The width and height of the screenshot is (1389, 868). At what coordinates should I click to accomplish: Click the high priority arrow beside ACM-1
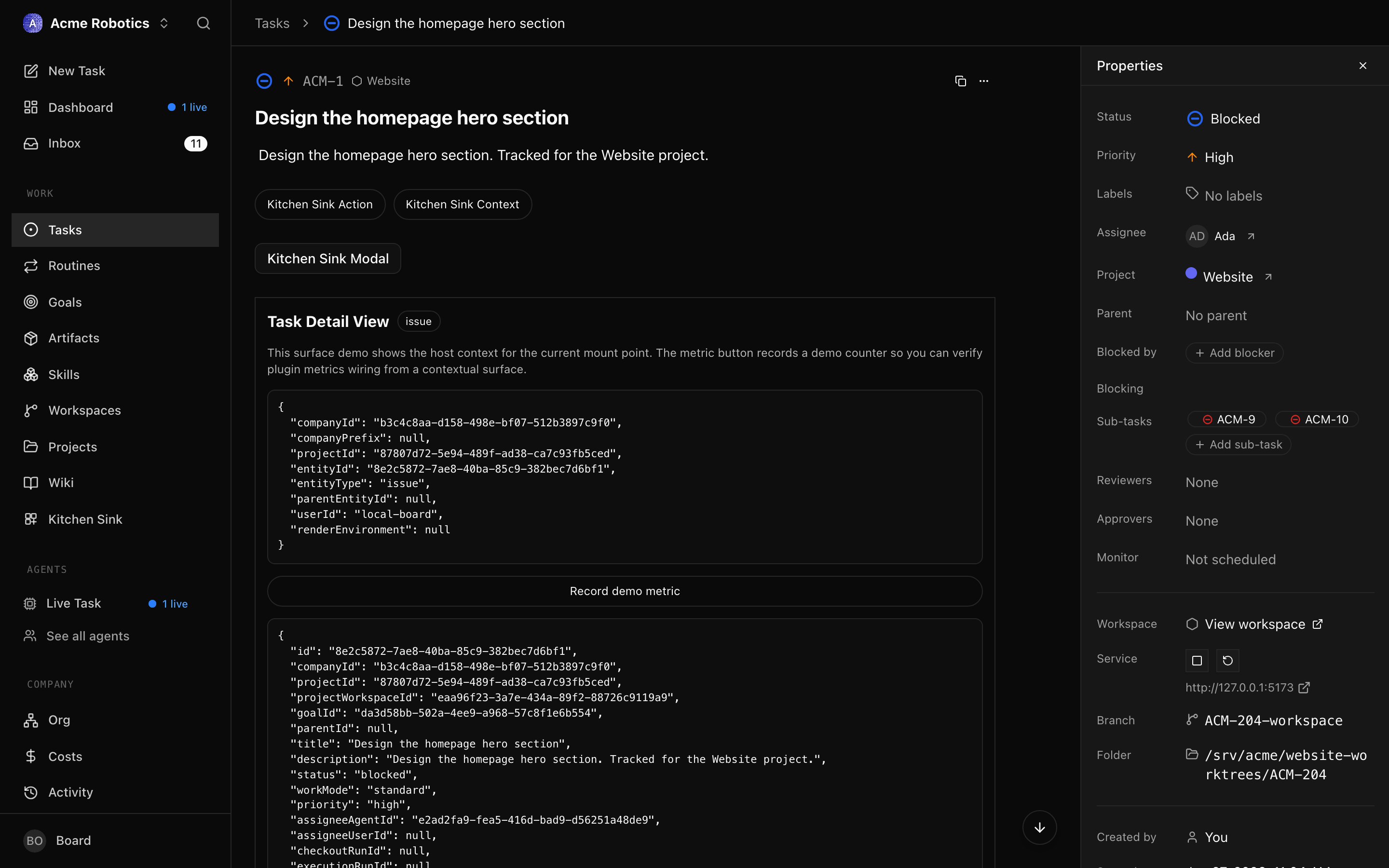tap(288, 81)
